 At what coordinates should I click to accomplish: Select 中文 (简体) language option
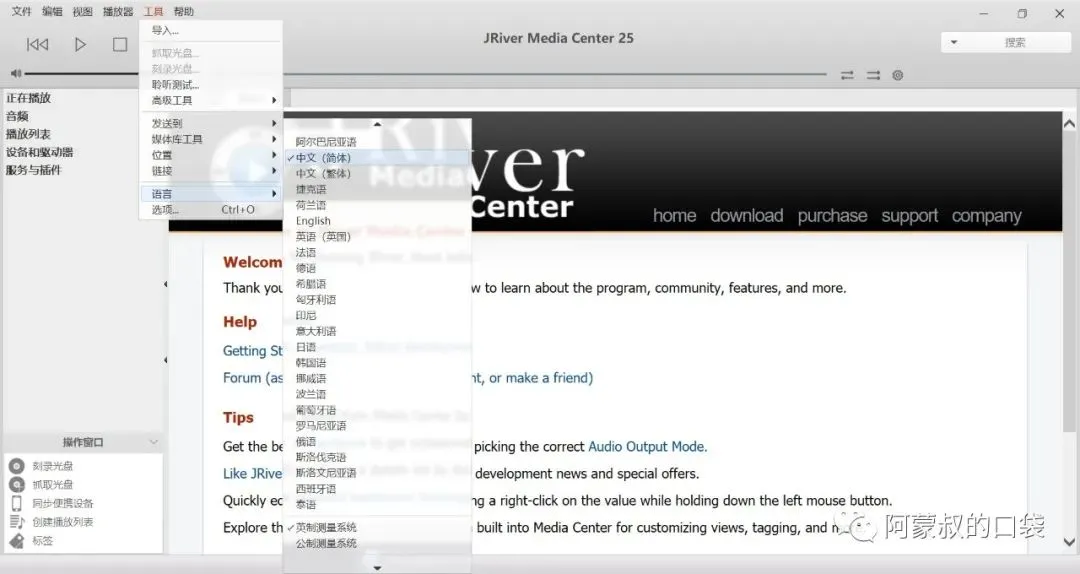377,158
